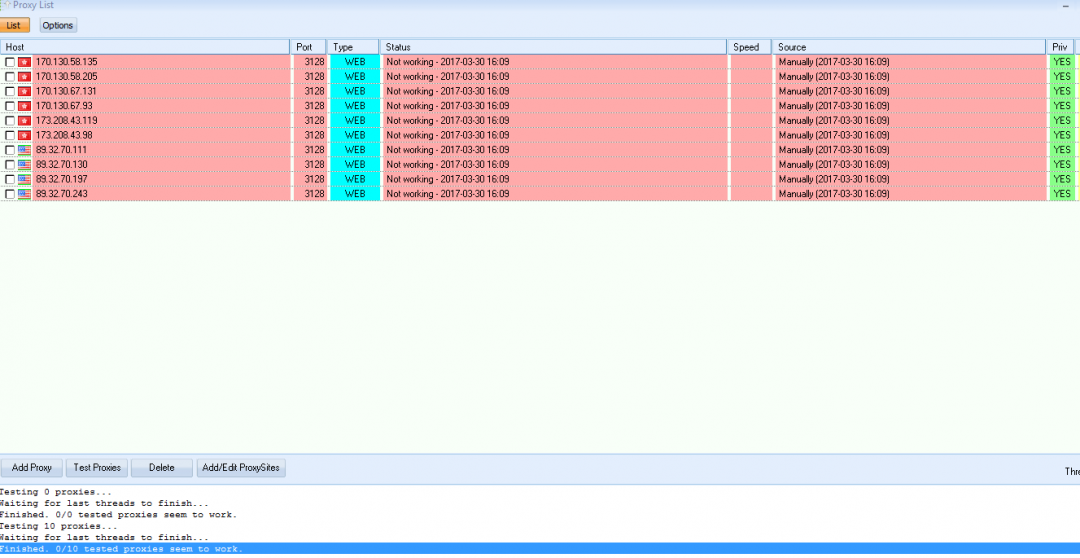Click the flag icon beside 170.130.58.135
Image resolution: width=1080 pixels, height=558 pixels.
click(24, 62)
